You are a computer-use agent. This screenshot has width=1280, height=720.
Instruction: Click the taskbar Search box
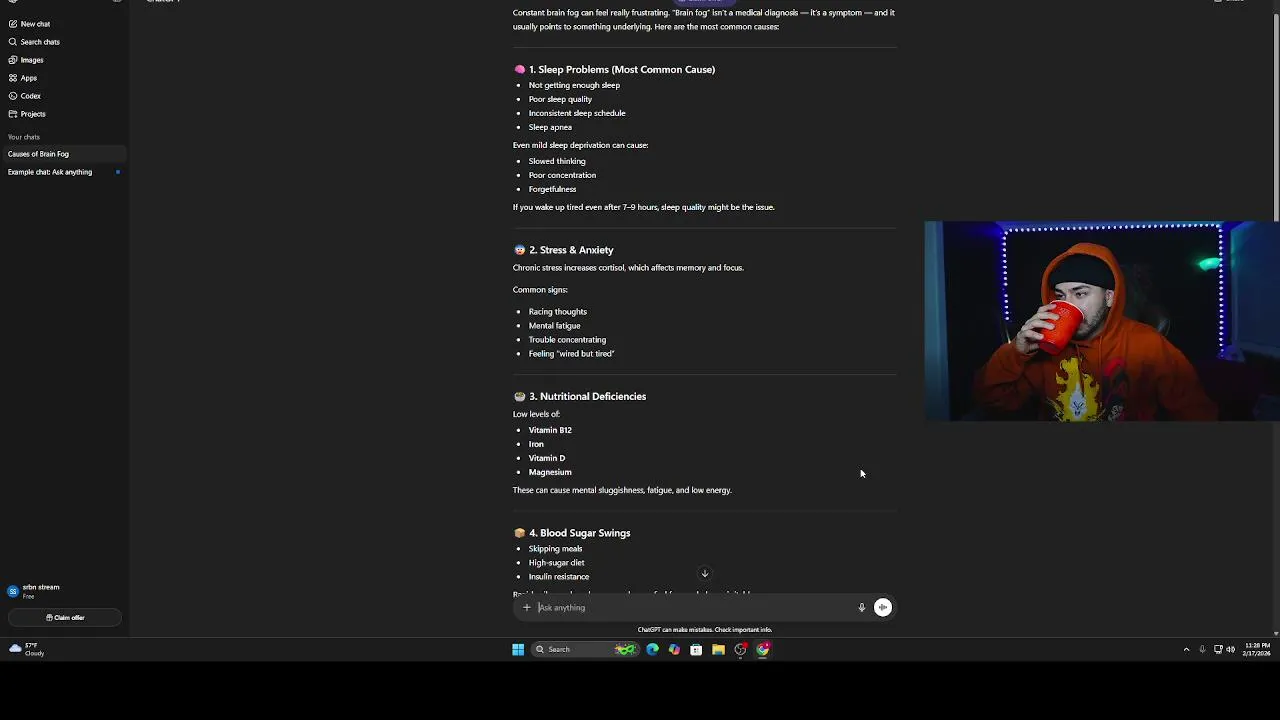(586, 649)
